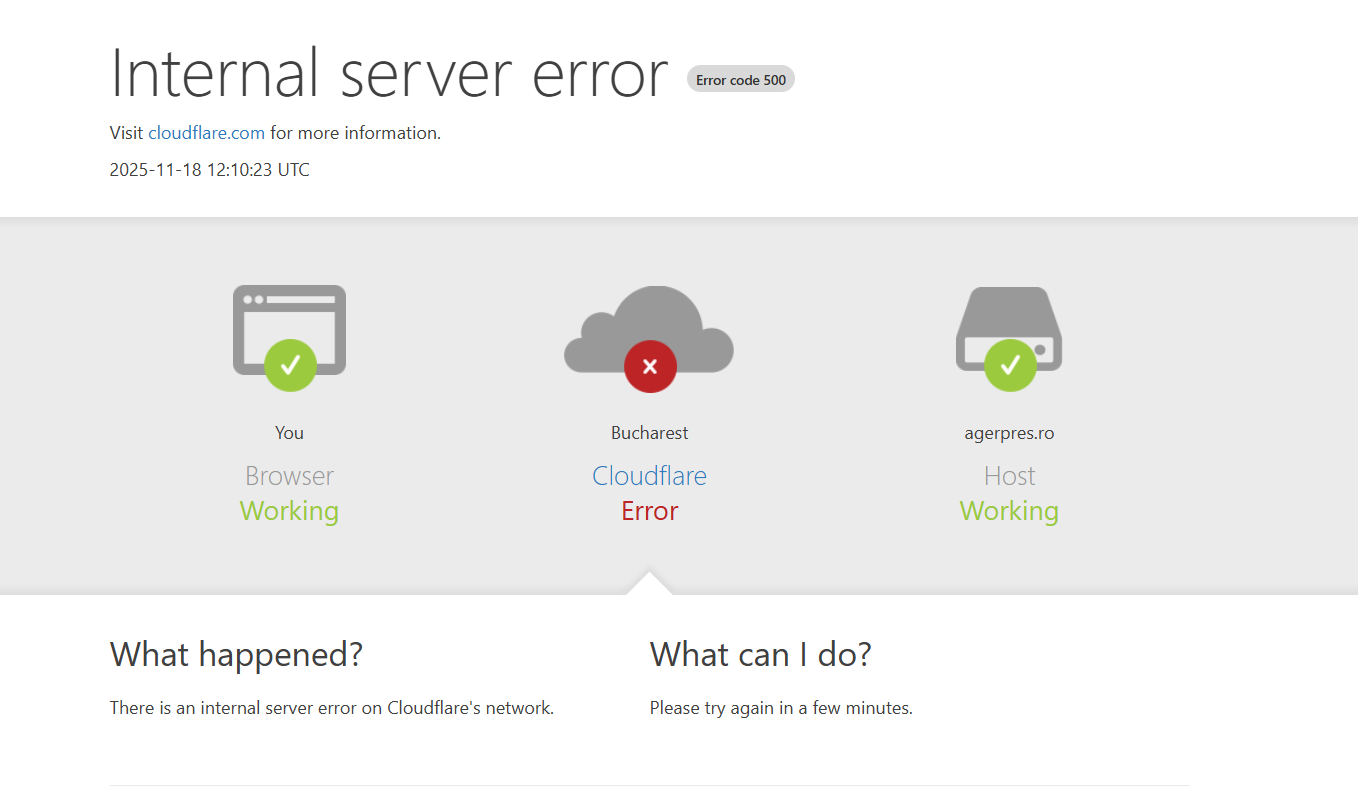
Task: Click the Working status under Host
Action: [1009, 510]
